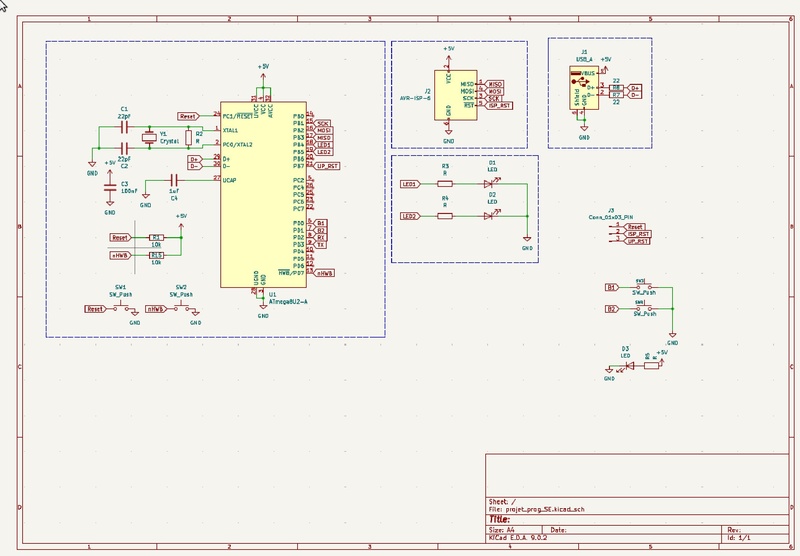Click the MOSI label on the AVR-ISP connector
Screen dimensions: 800x556
[x=494, y=91]
